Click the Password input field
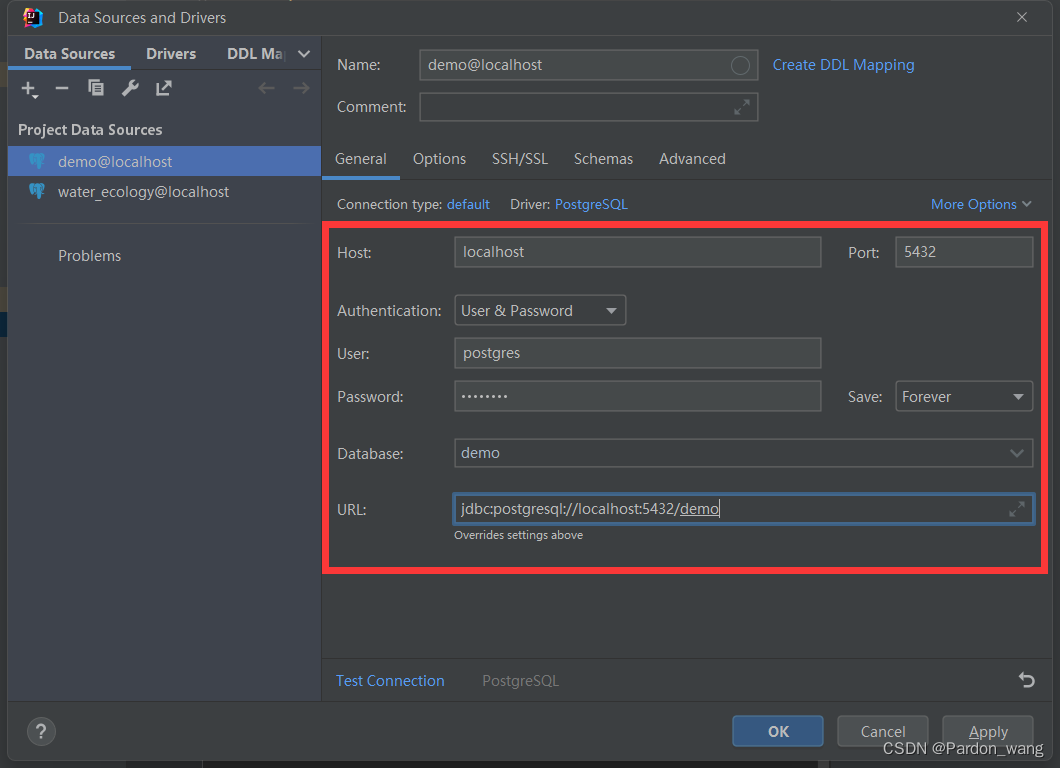This screenshot has width=1060, height=768. pyautogui.click(x=637, y=396)
